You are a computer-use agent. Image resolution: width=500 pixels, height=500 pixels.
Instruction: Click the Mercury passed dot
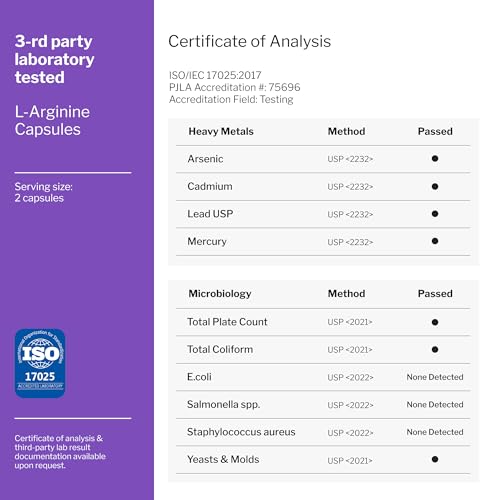[435, 241]
